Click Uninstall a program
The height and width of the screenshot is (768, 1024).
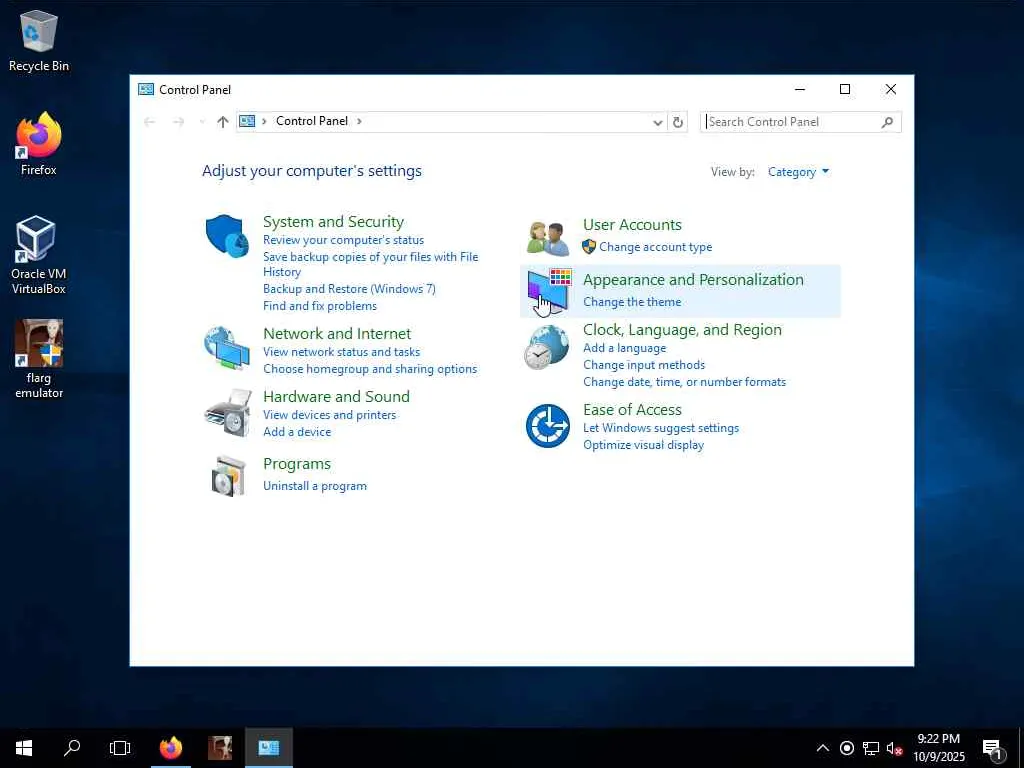pos(315,486)
